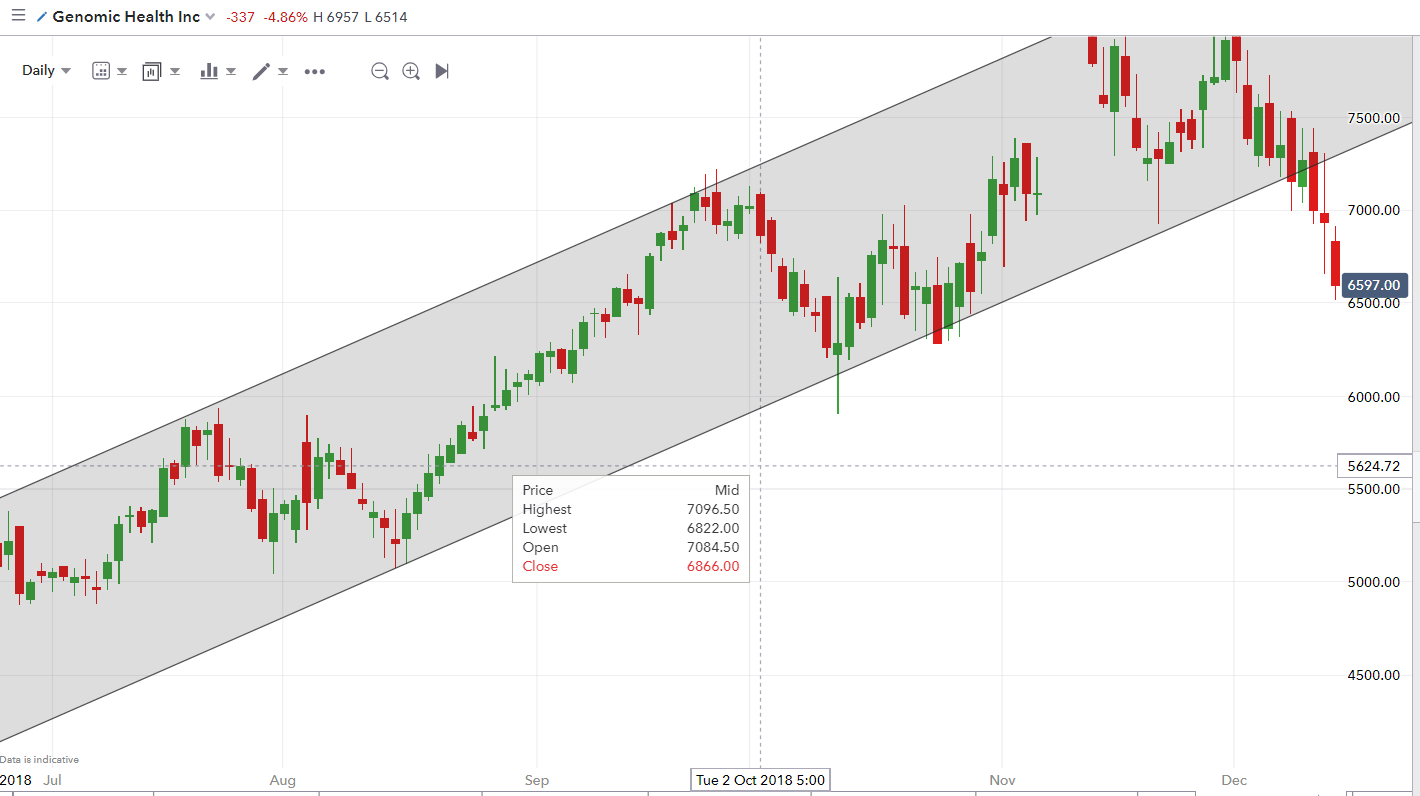The width and height of the screenshot is (1420, 796).
Task: Expand the Genomic Health Inc instrument dropdown
Action: coord(209,17)
